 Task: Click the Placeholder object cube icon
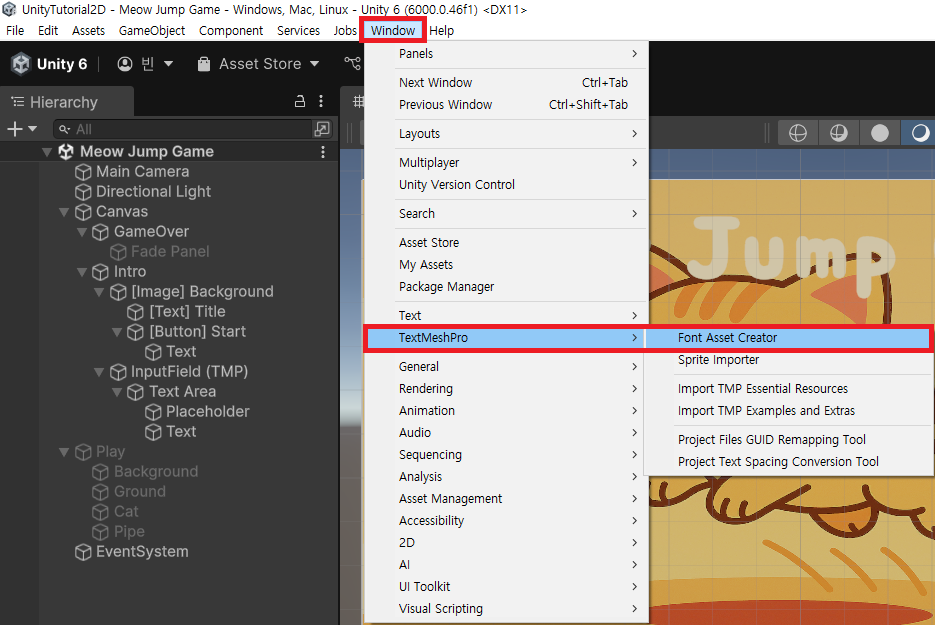[x=153, y=412]
